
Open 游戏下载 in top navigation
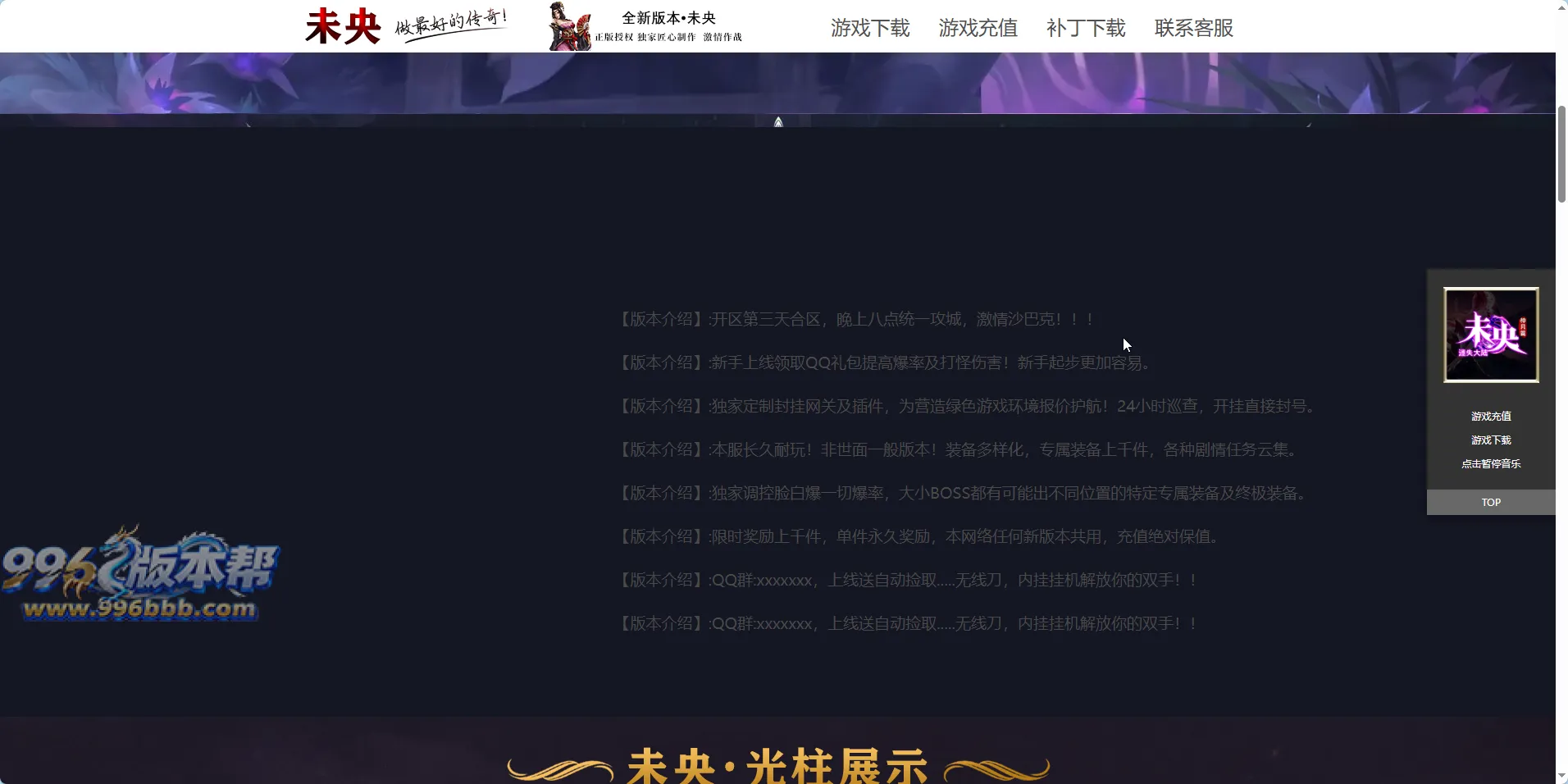[x=870, y=28]
